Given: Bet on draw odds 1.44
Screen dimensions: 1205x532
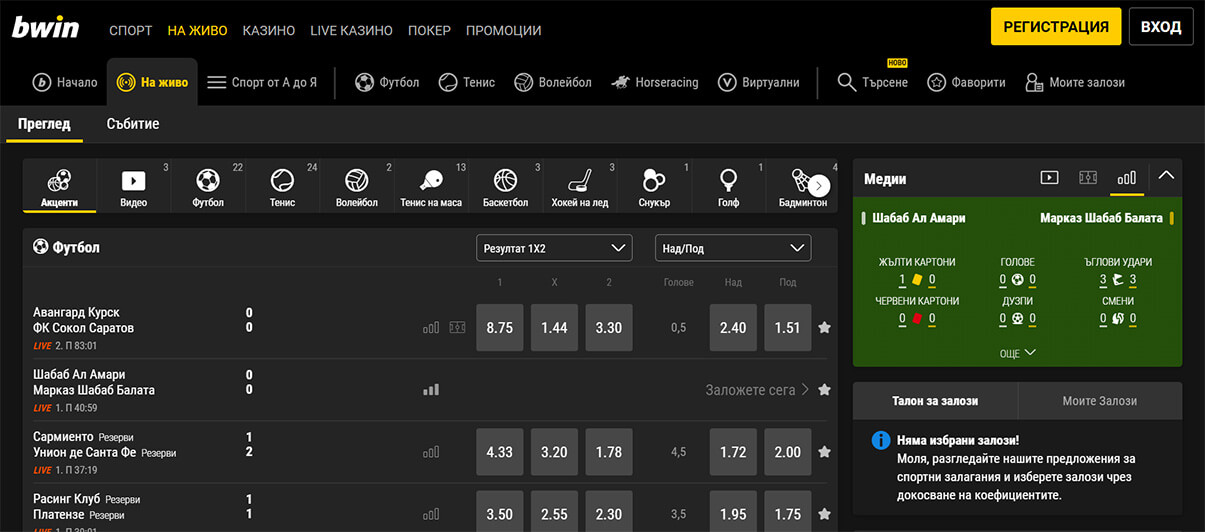Looking at the screenshot, I should tap(554, 327).
